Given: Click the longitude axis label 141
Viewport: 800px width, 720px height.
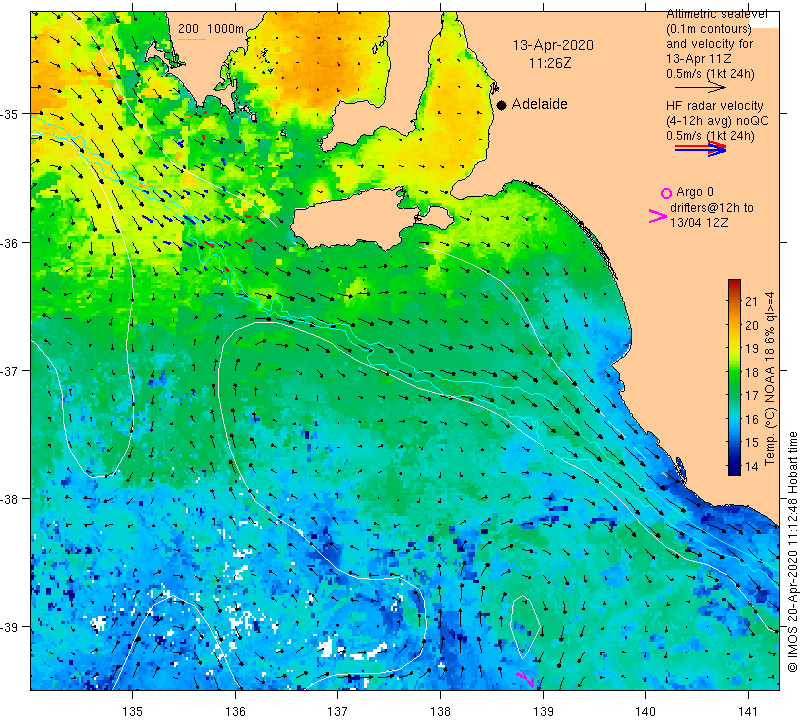Looking at the screenshot, I should 748,711.
